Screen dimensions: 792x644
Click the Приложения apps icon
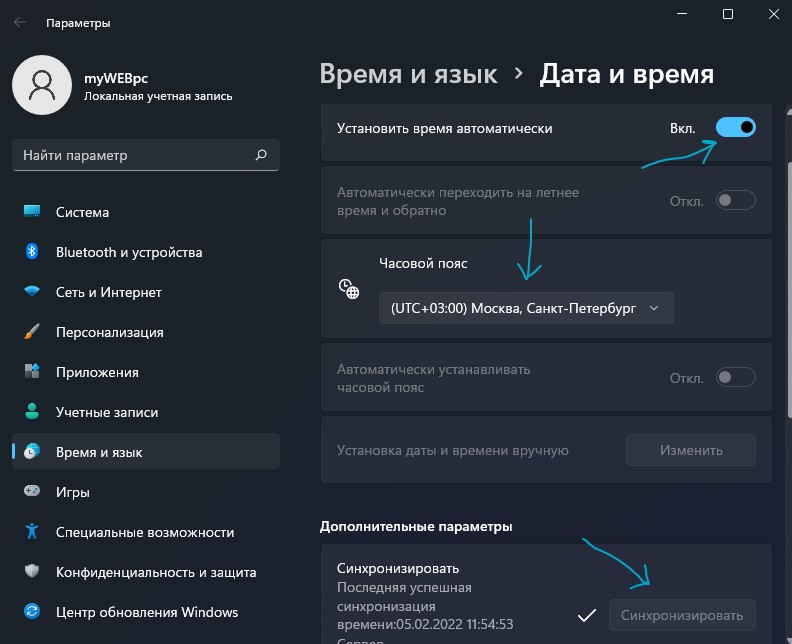32,371
